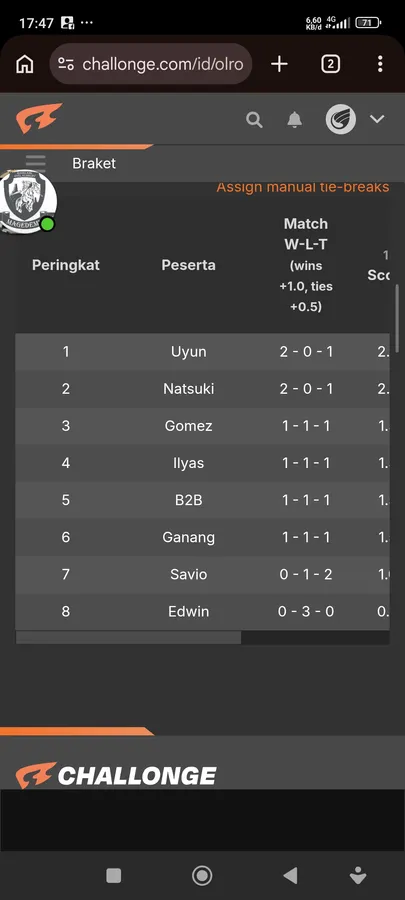Click the user avatar in header
Image resolution: width=405 pixels, height=900 pixels.
pyautogui.click(x=341, y=119)
